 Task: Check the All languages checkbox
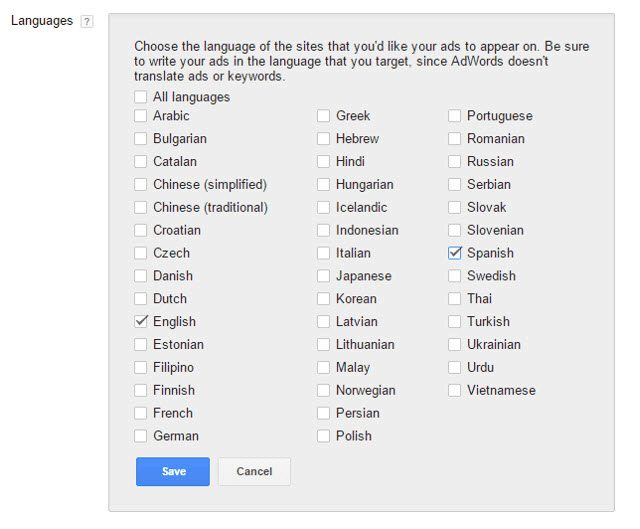(140, 97)
